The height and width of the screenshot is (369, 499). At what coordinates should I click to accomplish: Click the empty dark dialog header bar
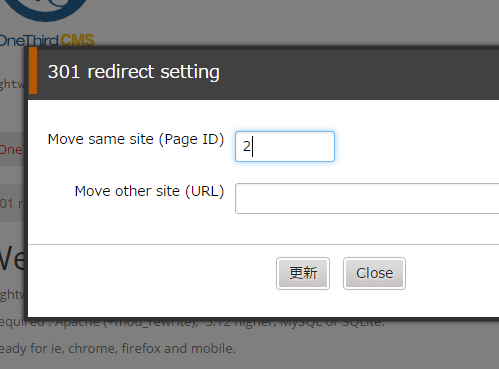(360, 72)
